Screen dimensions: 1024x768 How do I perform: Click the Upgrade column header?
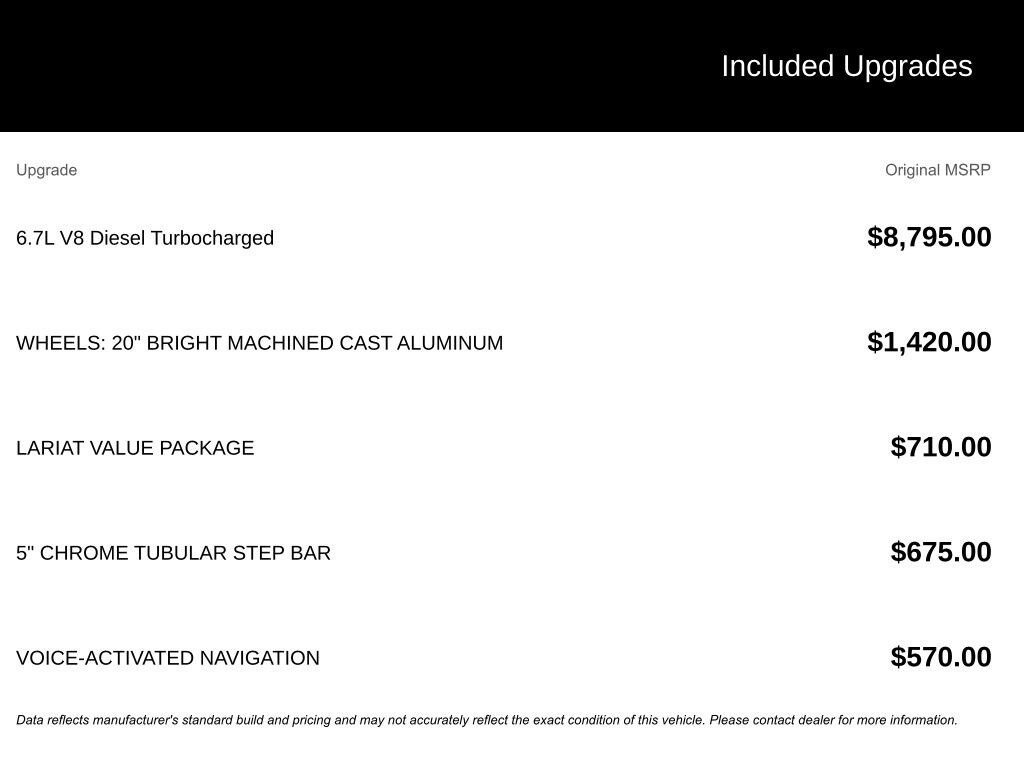coord(46,170)
